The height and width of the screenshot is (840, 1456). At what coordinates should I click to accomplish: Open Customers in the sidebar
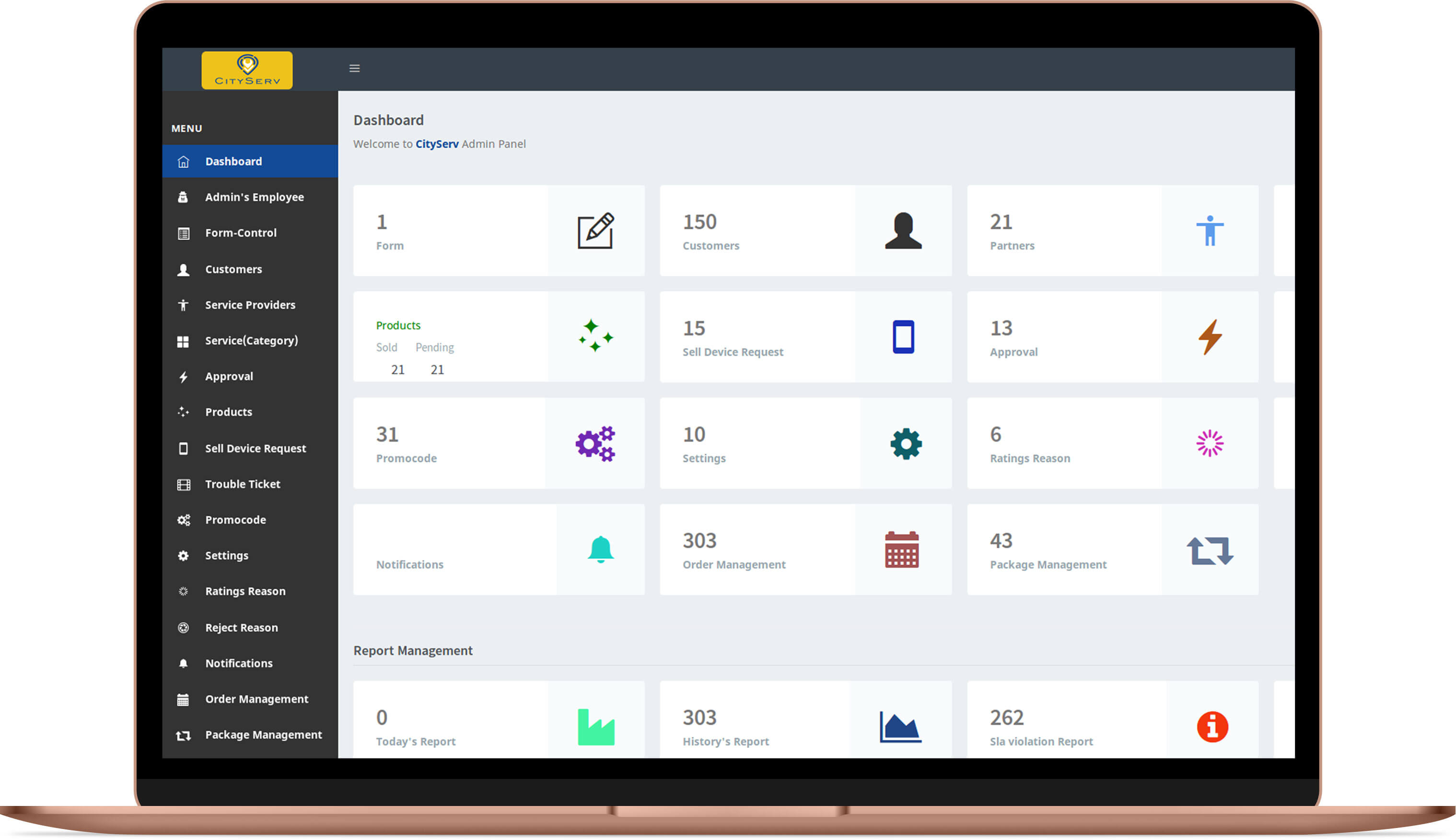[x=250, y=269]
